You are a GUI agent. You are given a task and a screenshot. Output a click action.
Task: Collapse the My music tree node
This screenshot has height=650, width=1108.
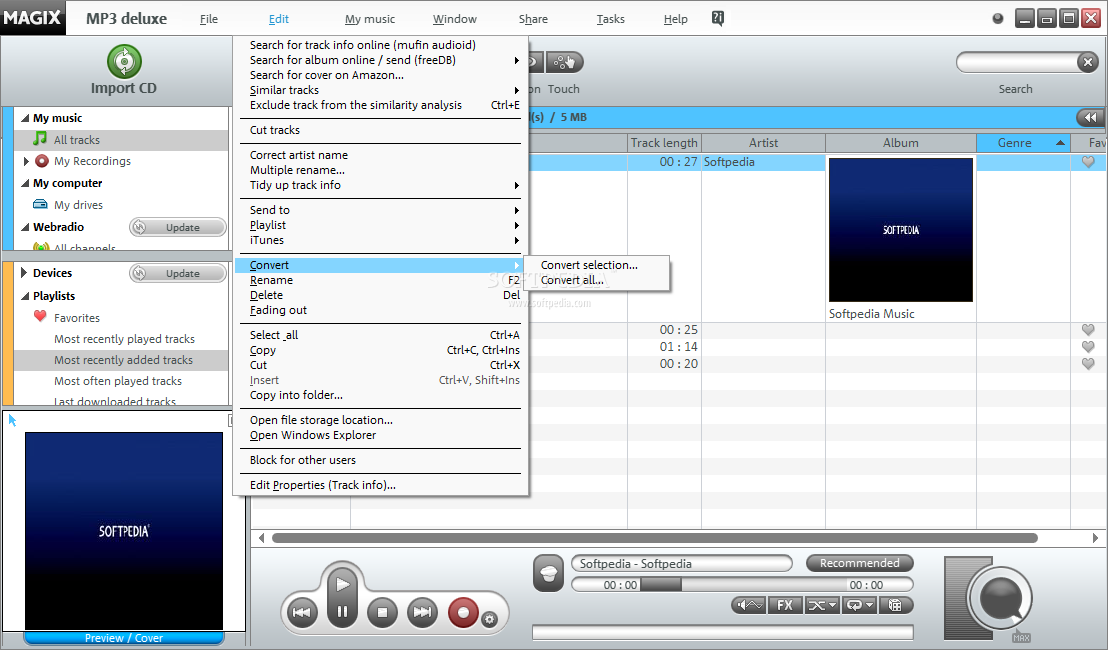tap(25, 118)
